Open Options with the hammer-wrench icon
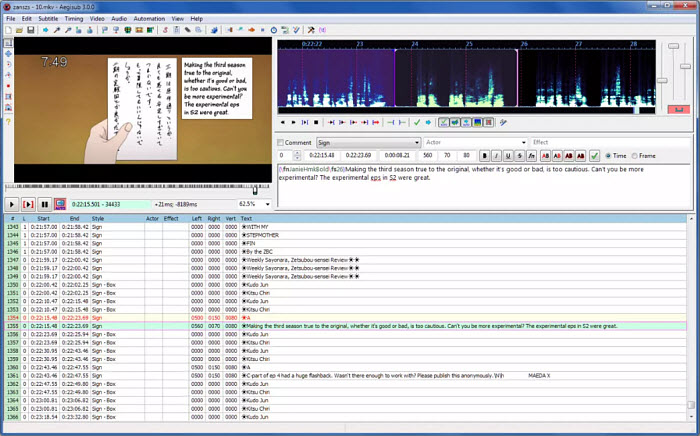Screen dimensions: 700x436 (311, 30)
